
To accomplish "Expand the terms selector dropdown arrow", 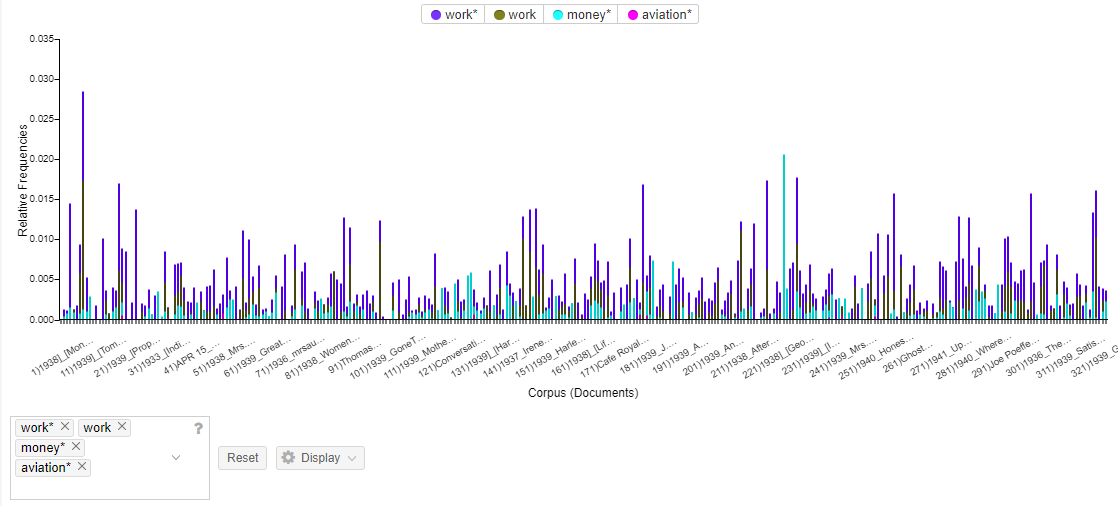I will tap(176, 458).
